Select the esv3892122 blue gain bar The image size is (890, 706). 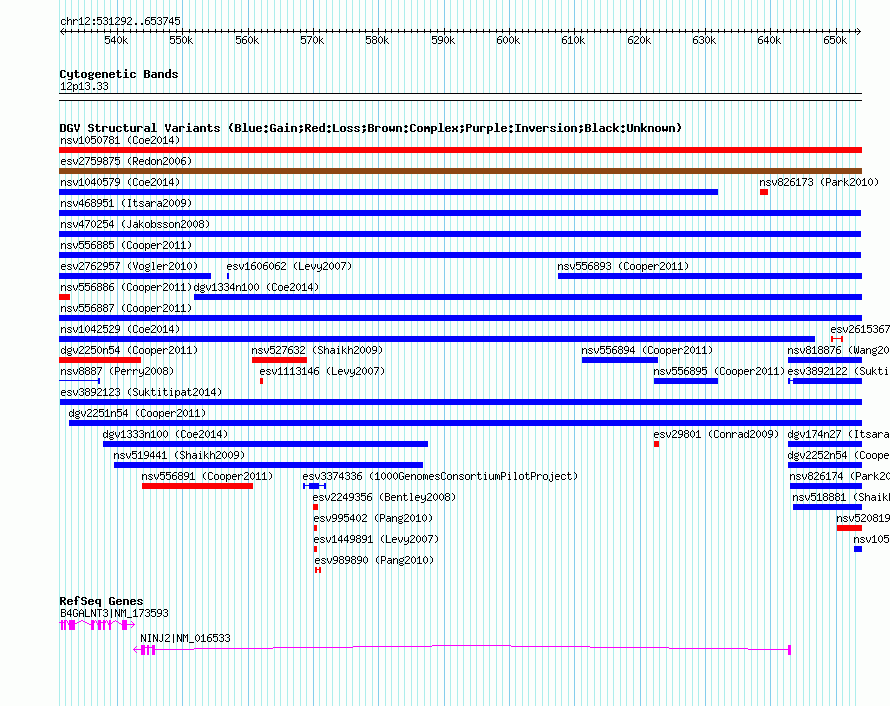tap(825, 381)
